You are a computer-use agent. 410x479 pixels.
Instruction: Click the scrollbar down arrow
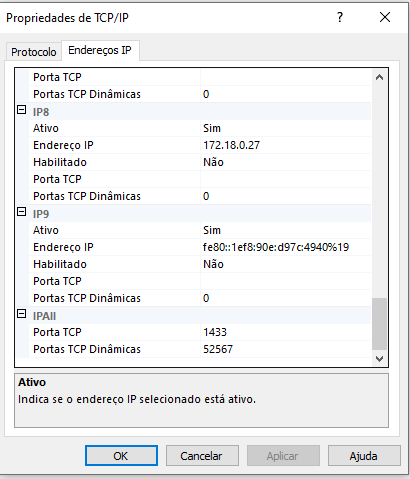[379, 359]
